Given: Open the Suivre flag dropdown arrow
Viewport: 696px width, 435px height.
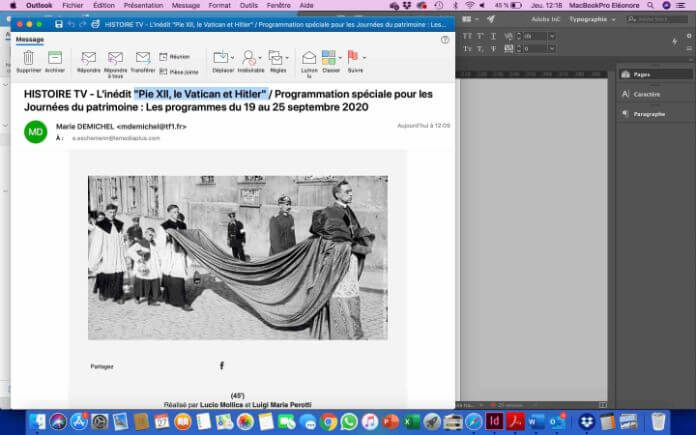Looking at the screenshot, I should tap(364, 58).
